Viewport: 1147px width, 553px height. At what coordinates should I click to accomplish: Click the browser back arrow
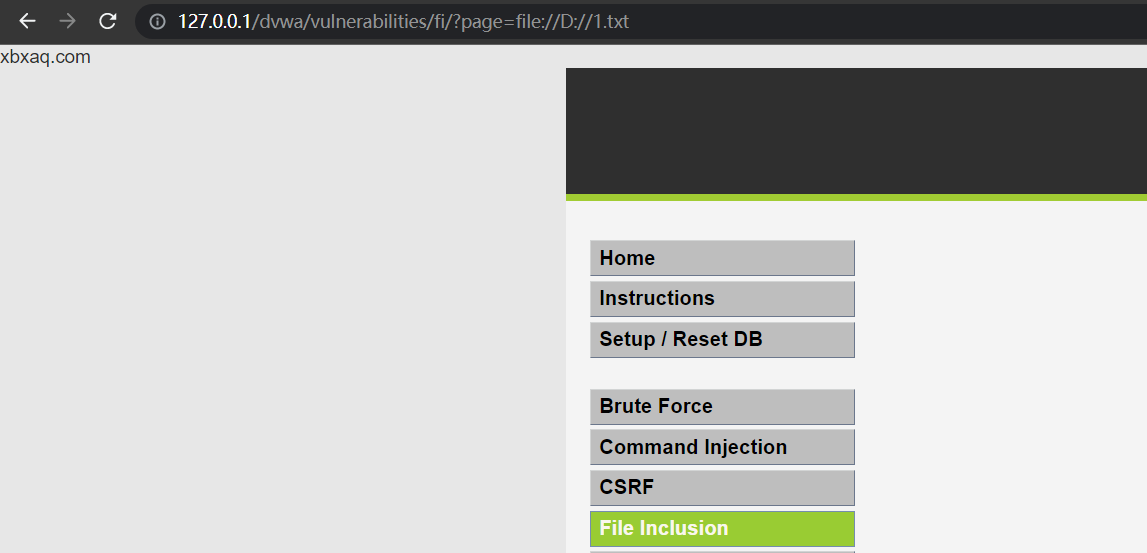coord(27,21)
